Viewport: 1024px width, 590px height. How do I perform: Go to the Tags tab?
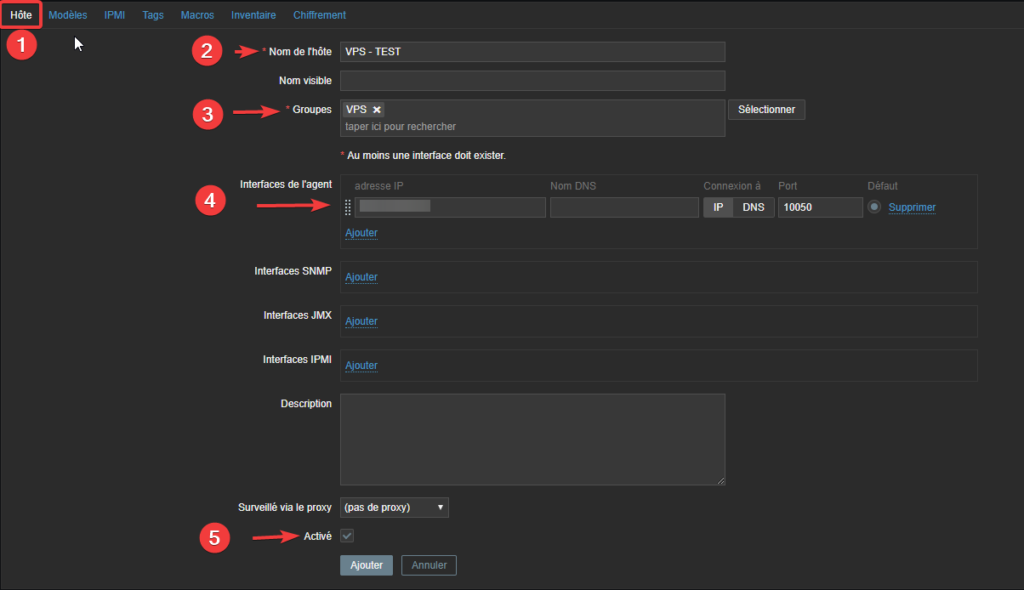[153, 15]
